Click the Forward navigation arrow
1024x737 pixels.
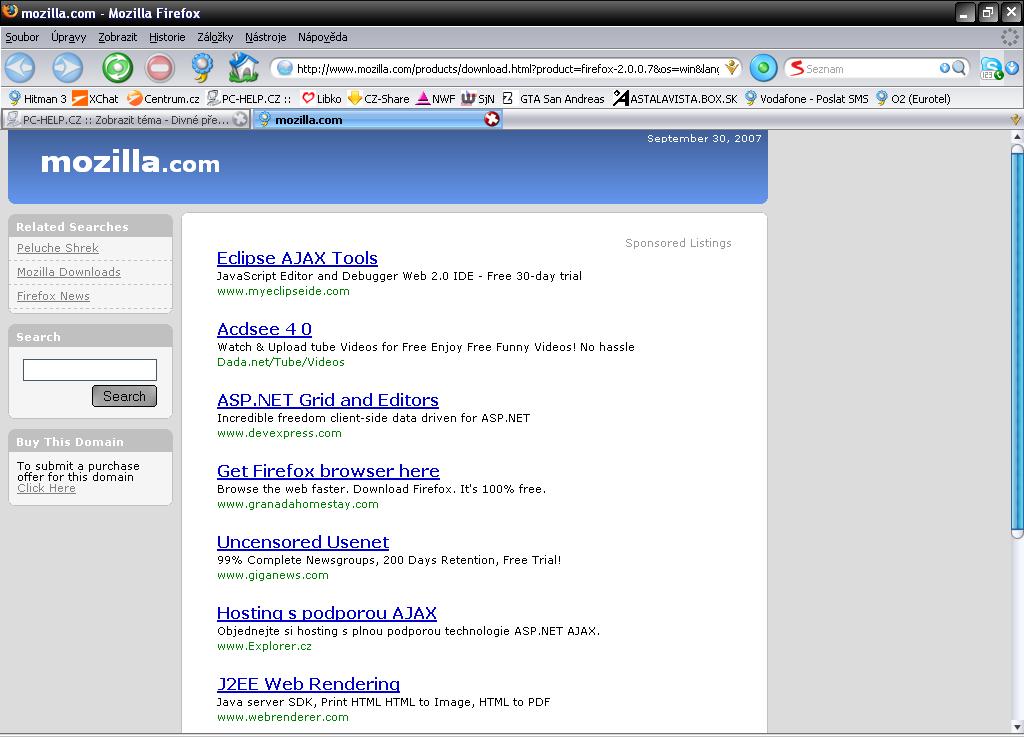tap(67, 68)
